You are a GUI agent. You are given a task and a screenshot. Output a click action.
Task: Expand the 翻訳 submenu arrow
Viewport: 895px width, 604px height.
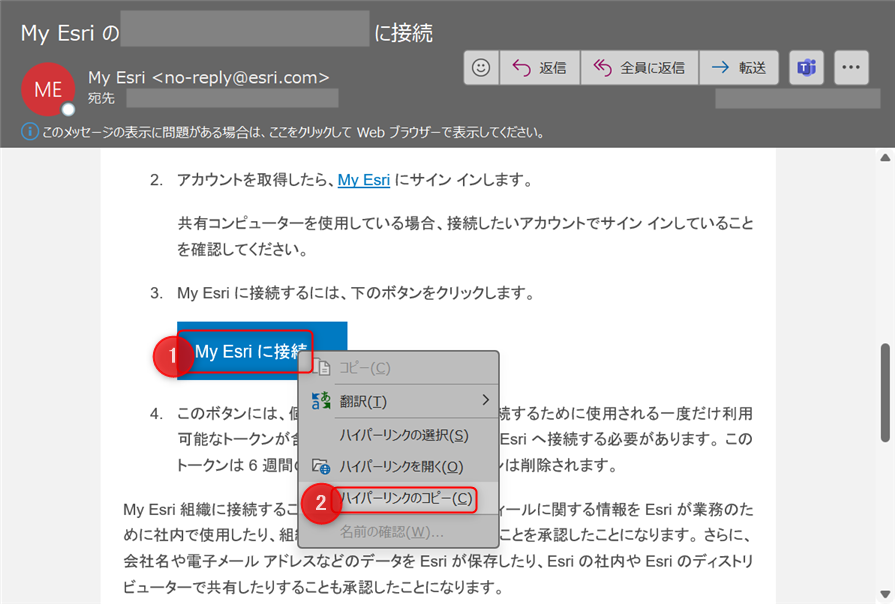pos(486,400)
